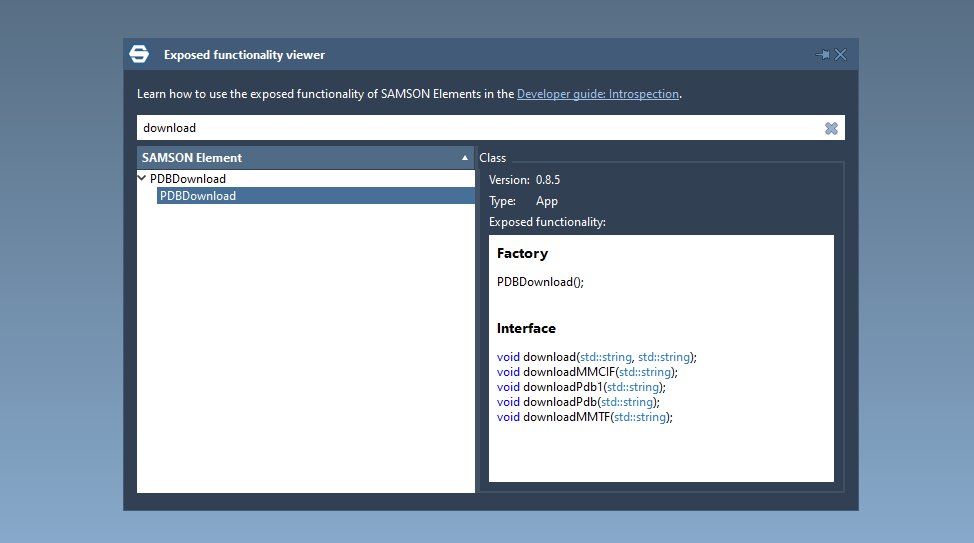Close the Exposed functionality viewer
Image resolution: width=974 pixels, height=543 pixels.
pyautogui.click(x=841, y=55)
